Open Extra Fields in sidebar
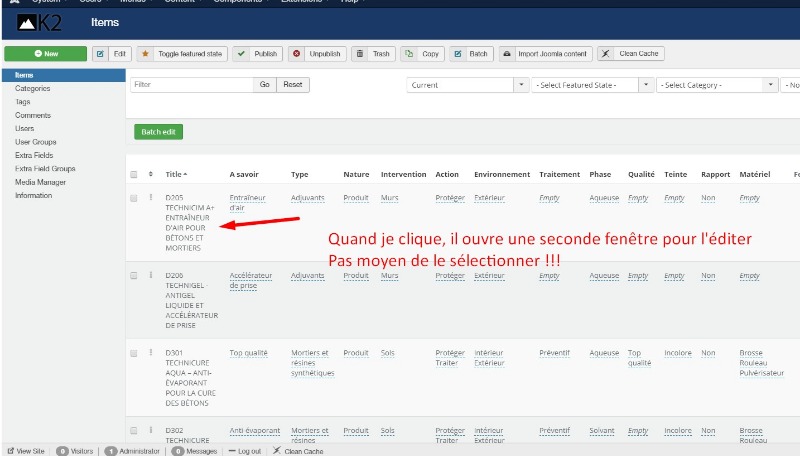 tap(34, 155)
